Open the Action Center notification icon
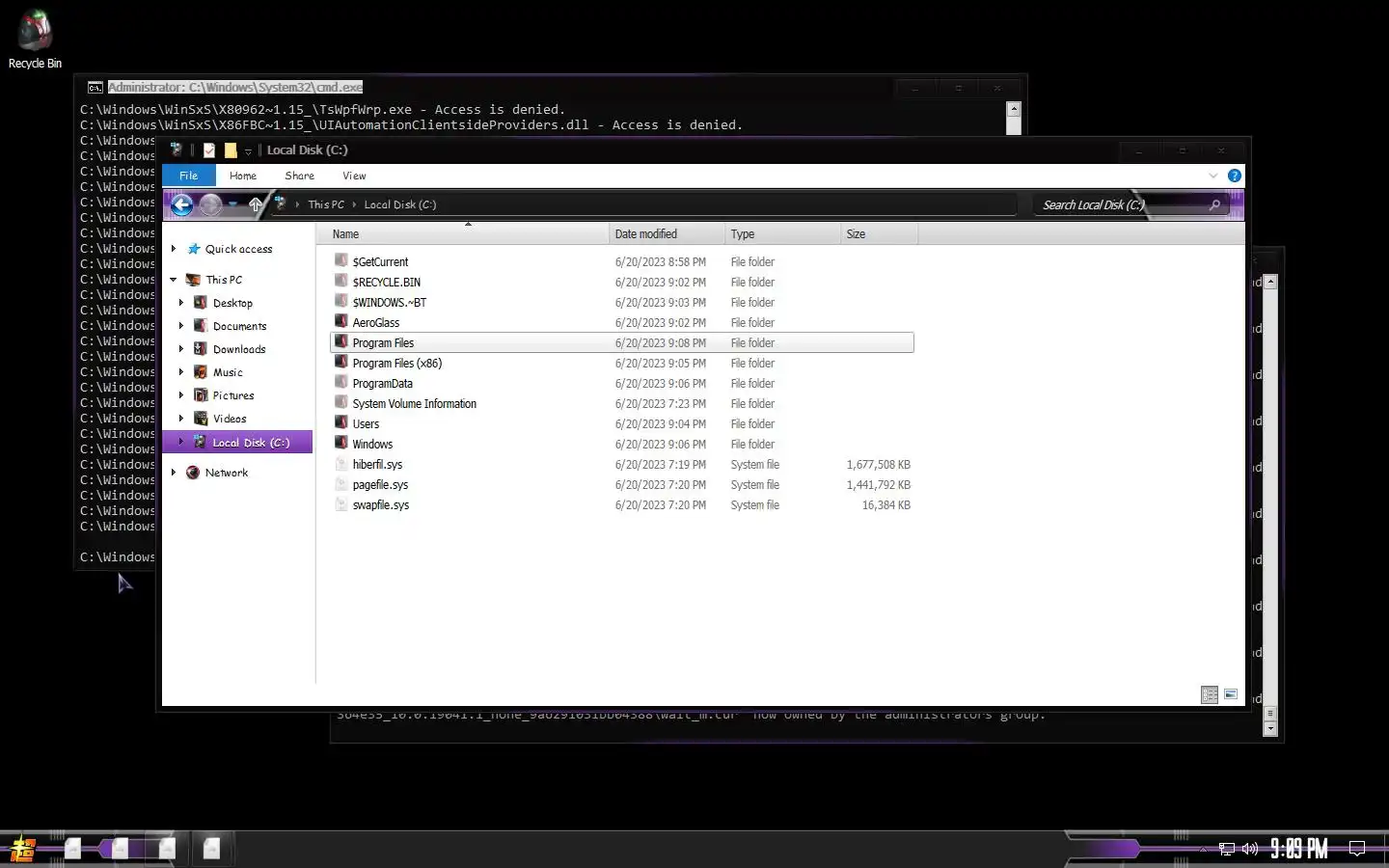Viewport: 1389px width, 868px height. [x=1356, y=850]
